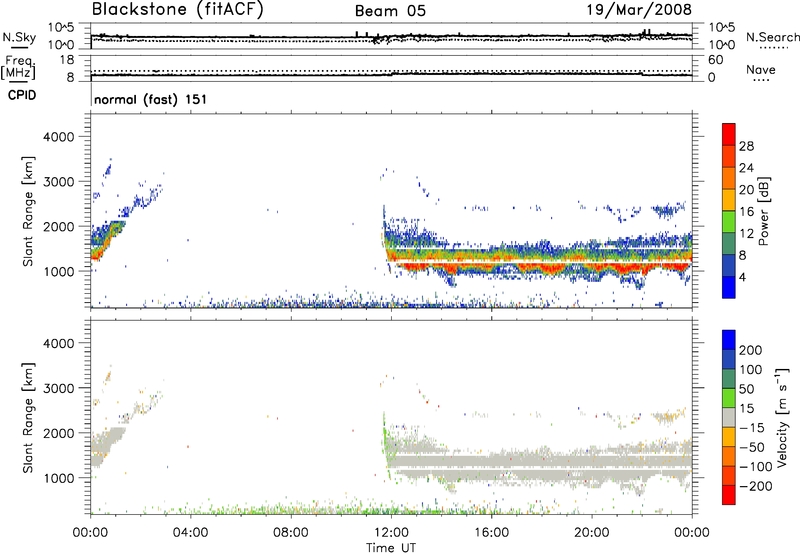Click the "-200" velocity colorbar value
Screen dimensions: 800x554
[x=755, y=486]
